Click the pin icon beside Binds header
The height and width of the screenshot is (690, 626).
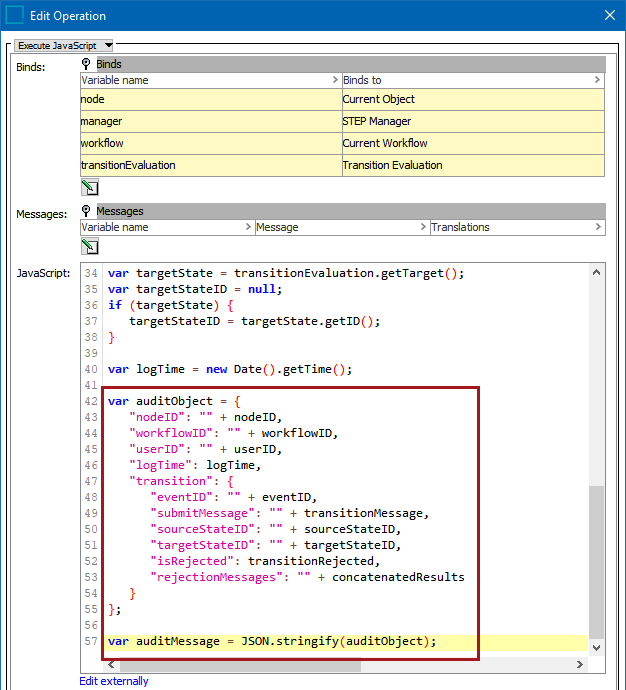[87, 64]
